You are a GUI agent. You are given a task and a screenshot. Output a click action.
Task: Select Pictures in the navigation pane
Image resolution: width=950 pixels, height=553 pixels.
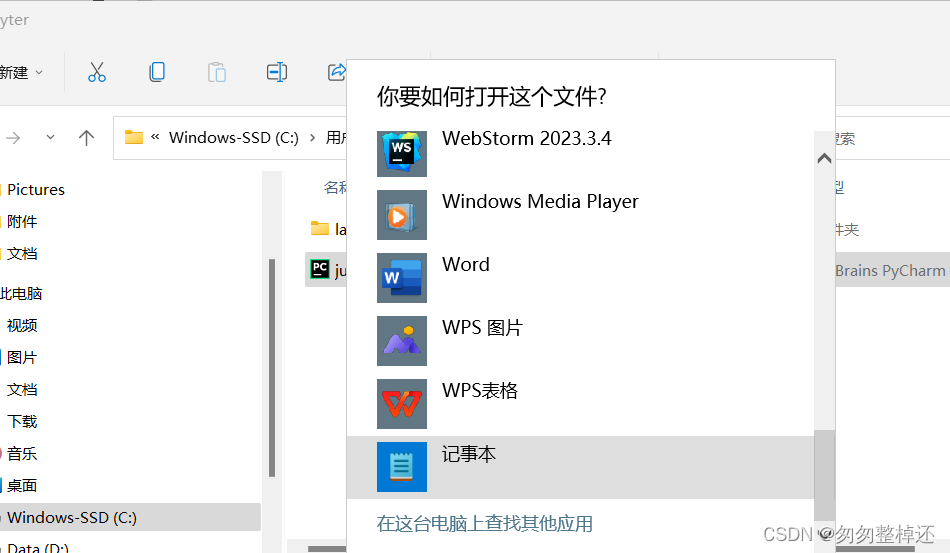[36, 190]
